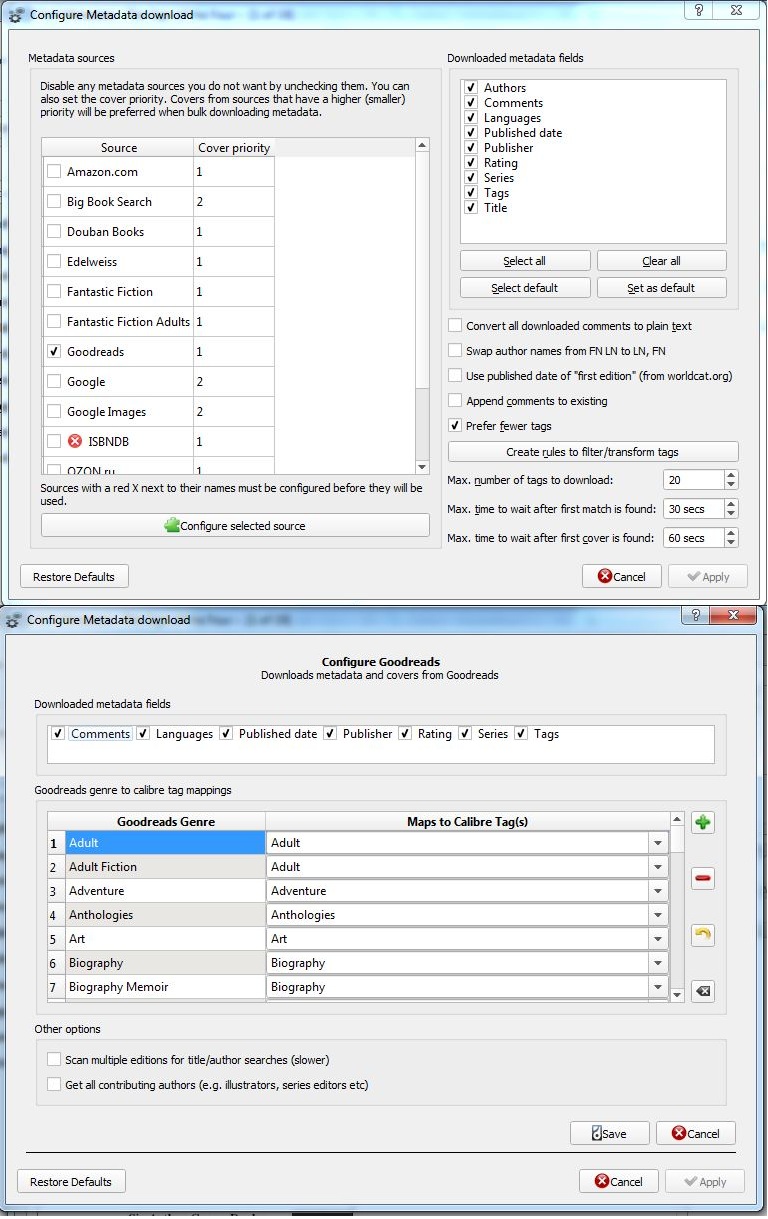Enable the Douban Books source checkbox
Screen dimensions: 768x1219
pos(54,232)
